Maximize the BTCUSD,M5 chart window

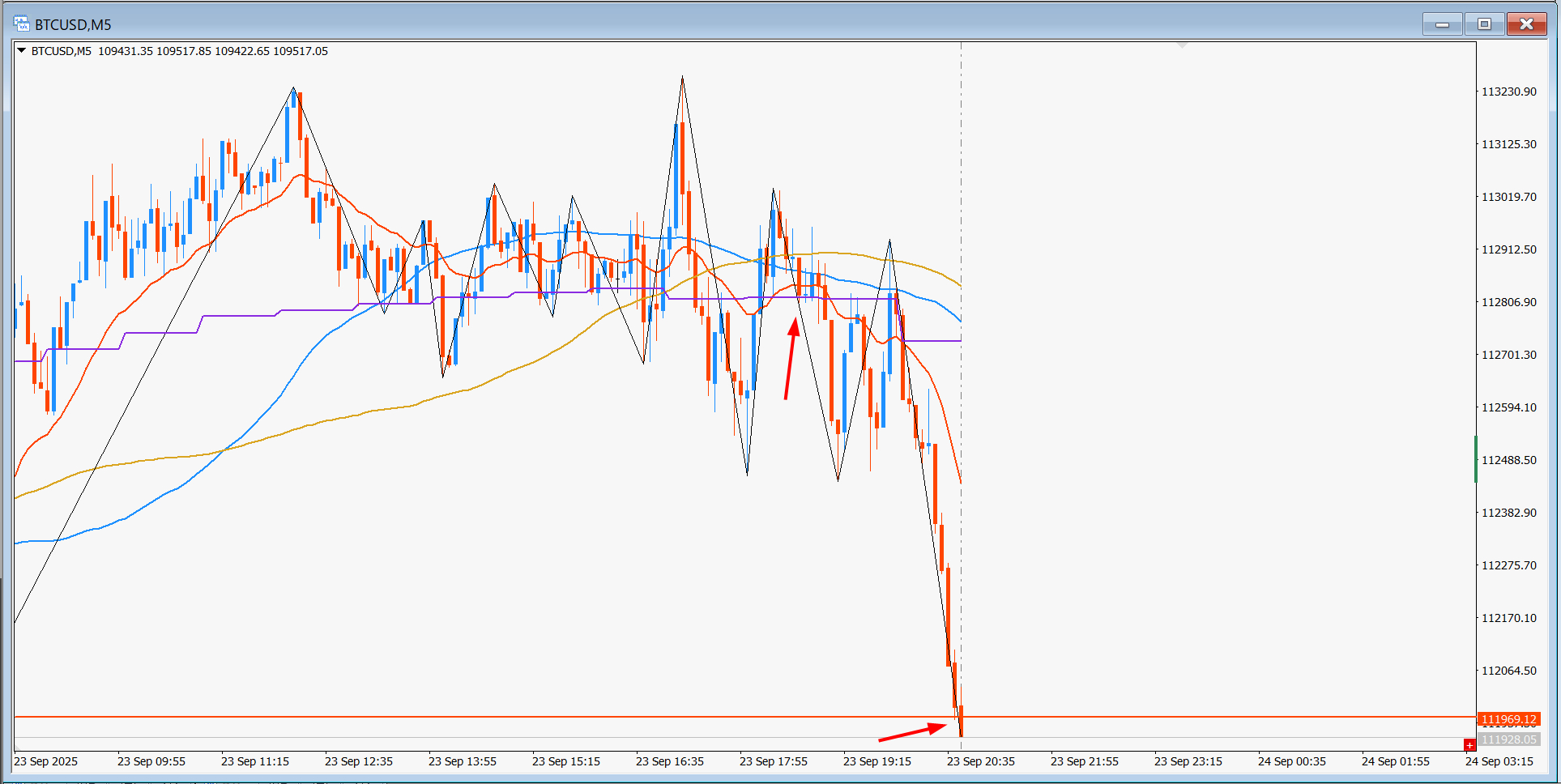click(x=1484, y=24)
